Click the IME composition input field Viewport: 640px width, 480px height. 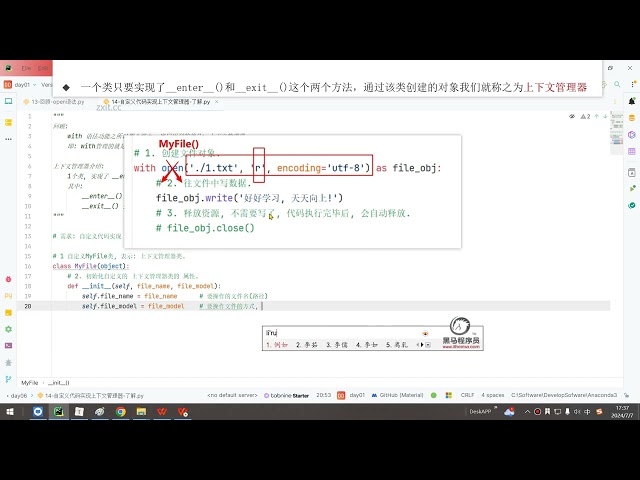click(343, 333)
